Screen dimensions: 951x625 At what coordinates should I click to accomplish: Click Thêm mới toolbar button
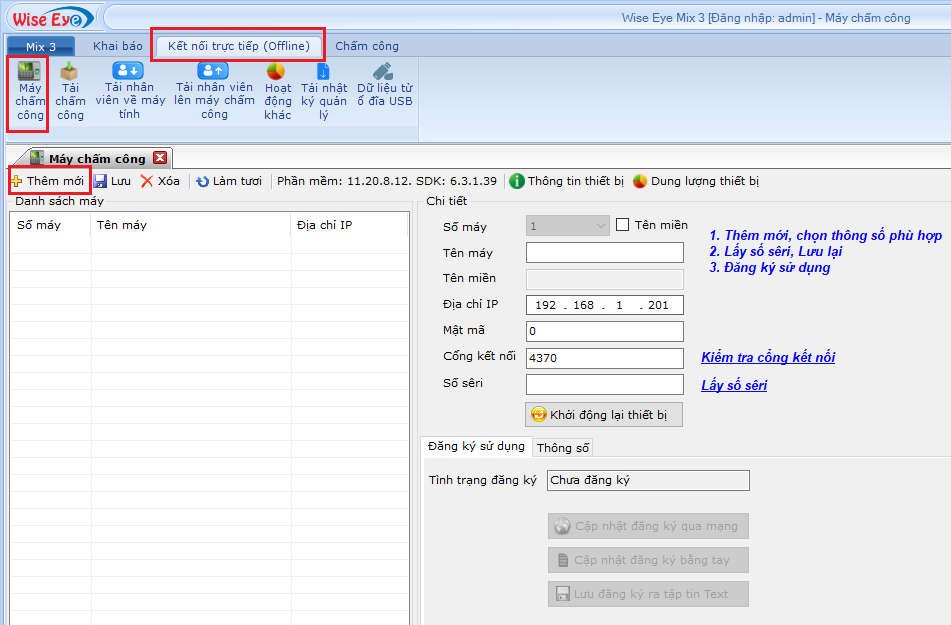point(48,181)
